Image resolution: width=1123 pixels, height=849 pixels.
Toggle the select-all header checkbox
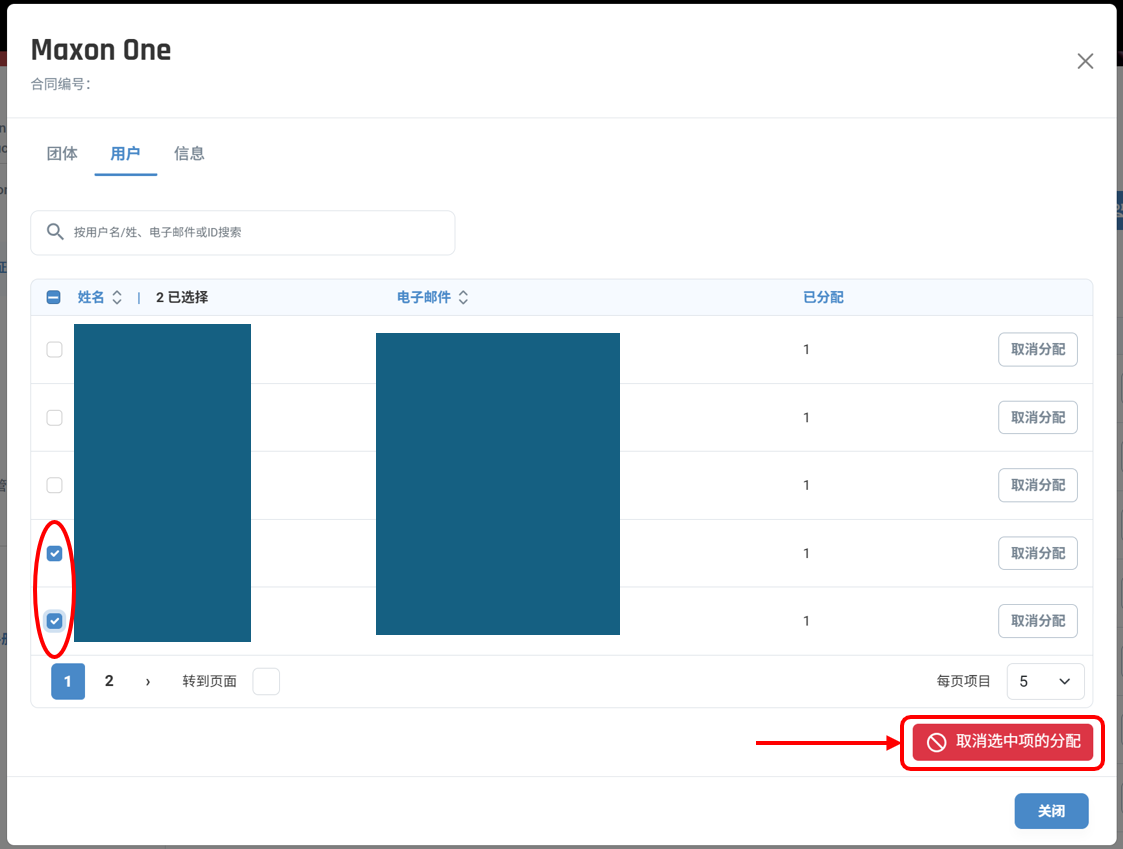(54, 297)
